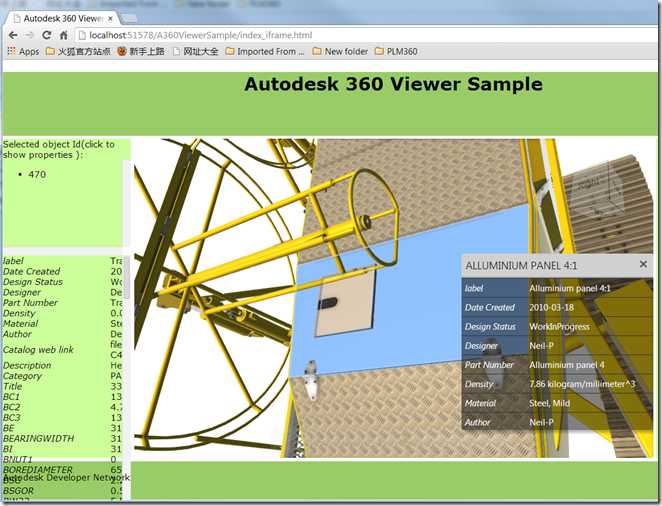Click Part Number value 'Alluminium panel 4'

tap(567, 365)
